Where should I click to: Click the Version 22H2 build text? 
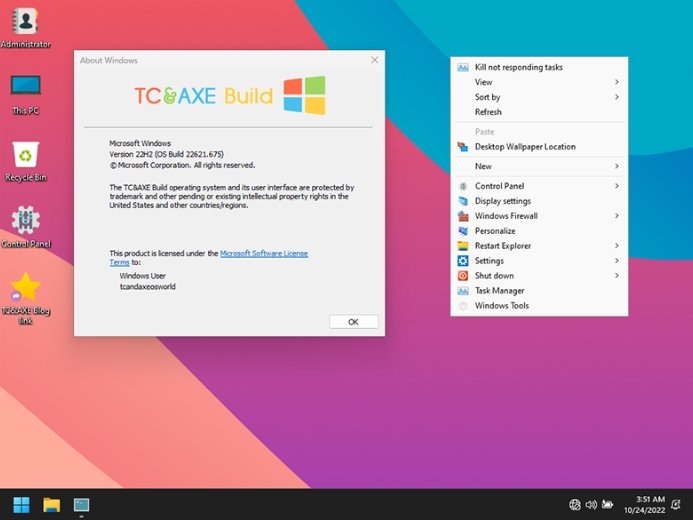(166, 154)
